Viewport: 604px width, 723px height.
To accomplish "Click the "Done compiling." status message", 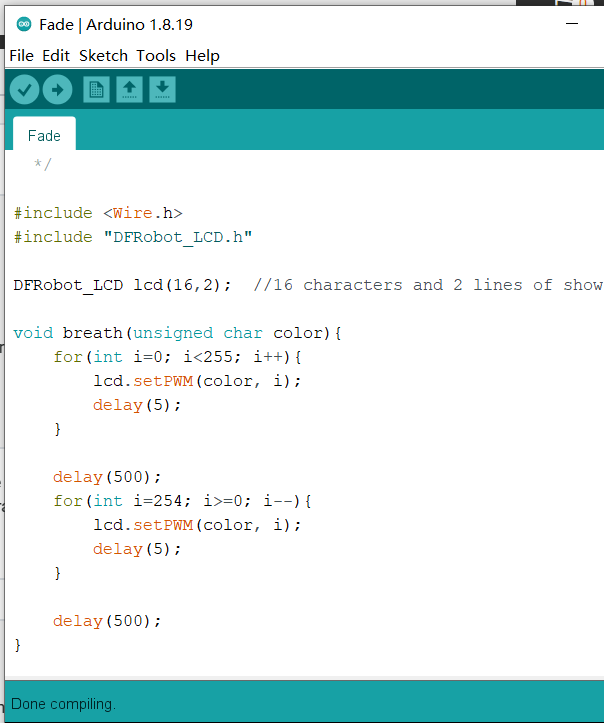I will click(64, 704).
